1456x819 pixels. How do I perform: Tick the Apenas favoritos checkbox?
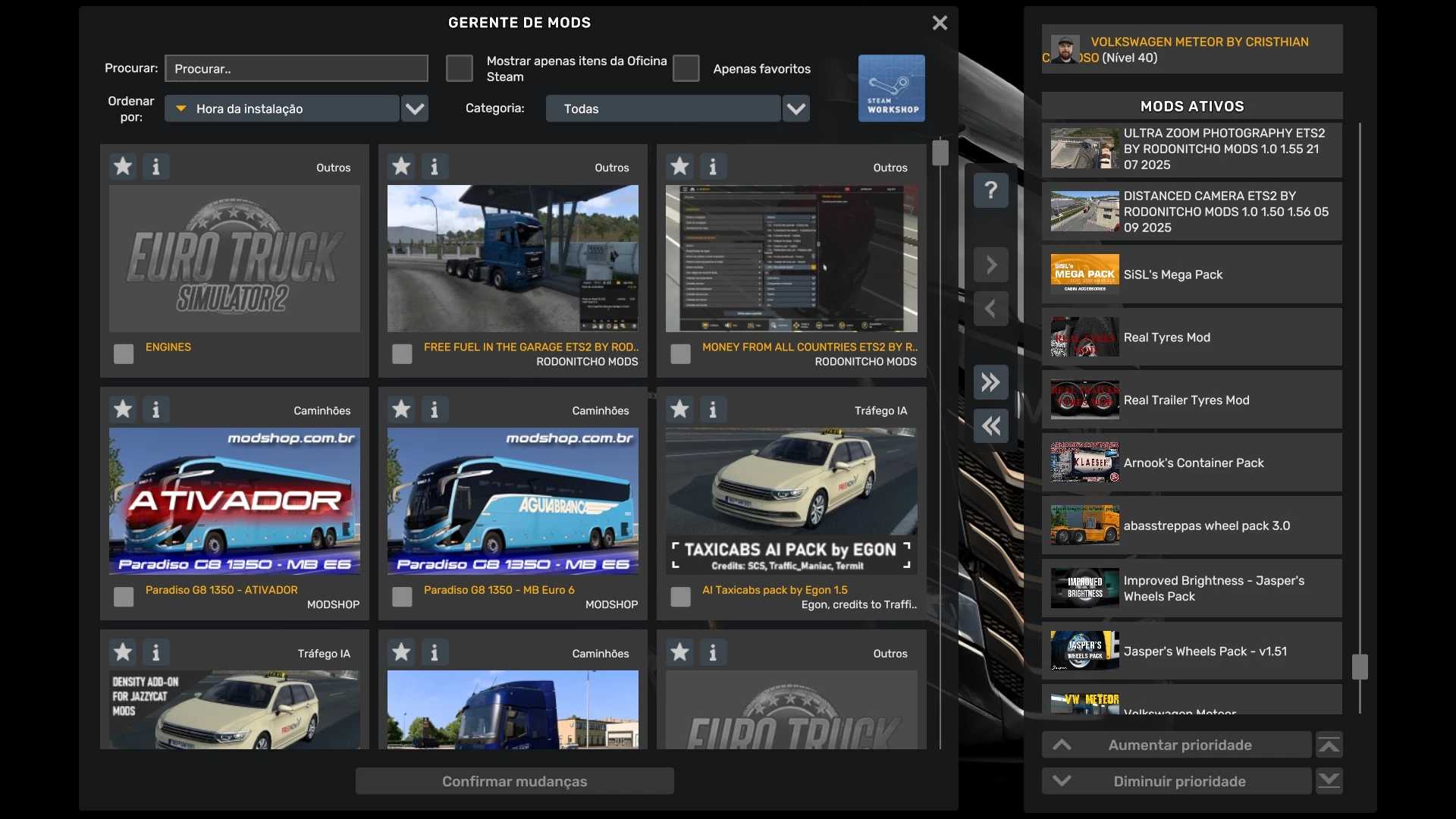tap(686, 68)
